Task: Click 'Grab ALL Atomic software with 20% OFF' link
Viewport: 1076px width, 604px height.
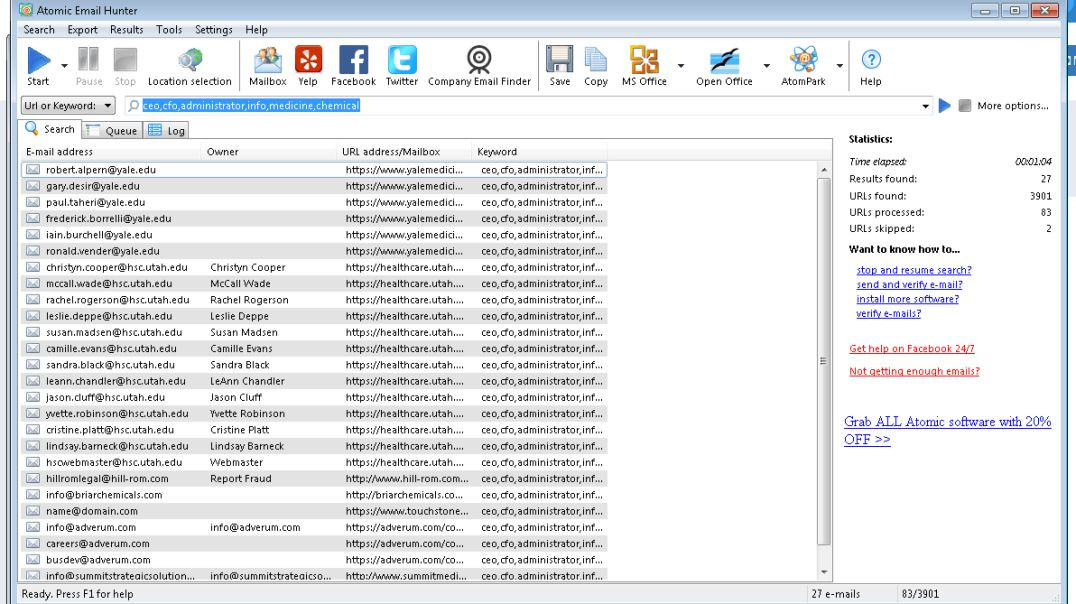Action: coord(948,430)
